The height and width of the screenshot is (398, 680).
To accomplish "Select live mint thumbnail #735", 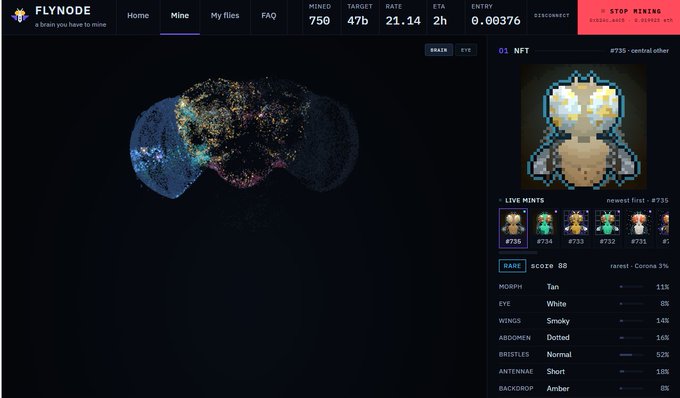I will click(513, 228).
